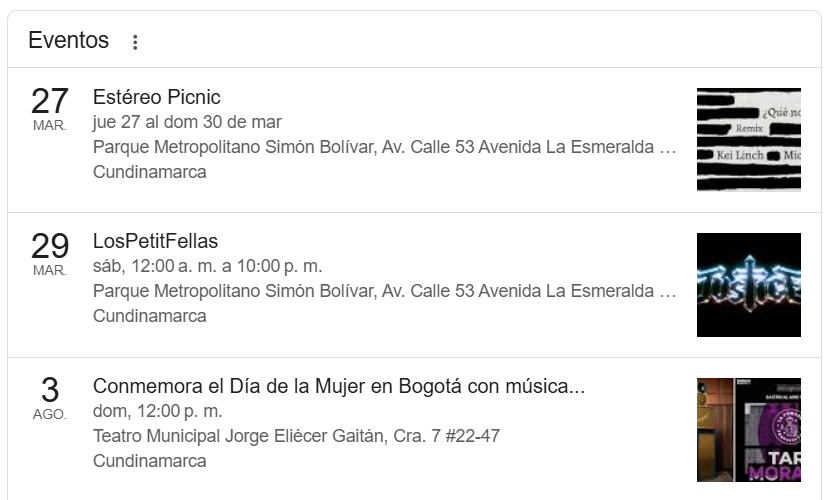Open the Estéreo Picnic venue address line

pyautogui.click(x=384, y=148)
